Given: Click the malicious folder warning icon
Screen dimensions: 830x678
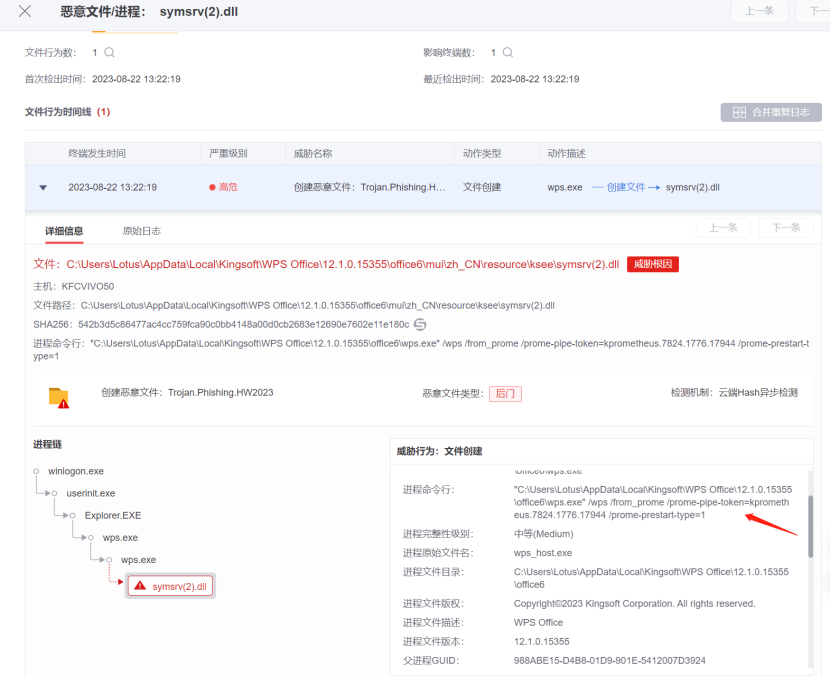Looking at the screenshot, I should 60,397.
